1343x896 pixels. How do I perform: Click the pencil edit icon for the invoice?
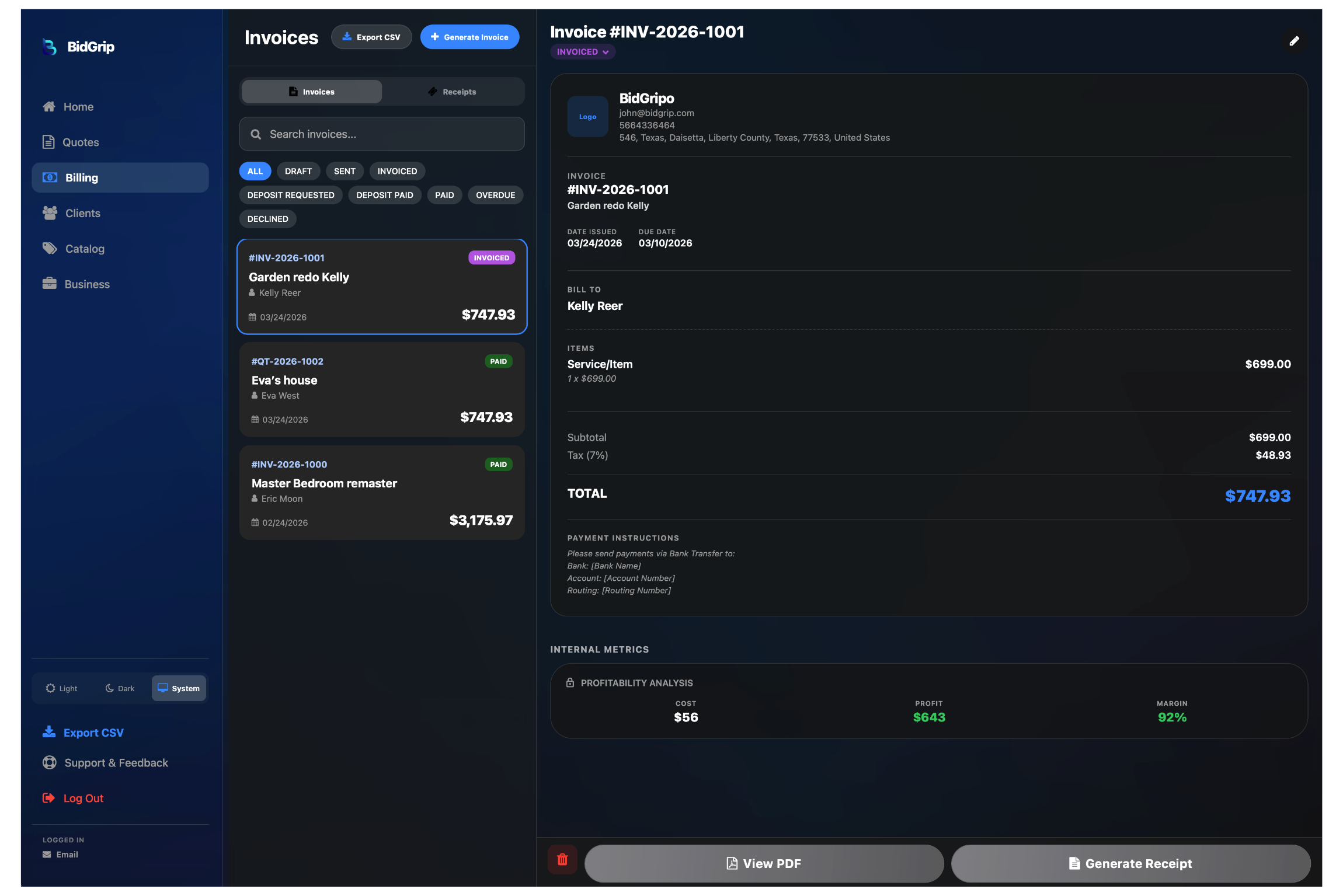coord(1294,40)
